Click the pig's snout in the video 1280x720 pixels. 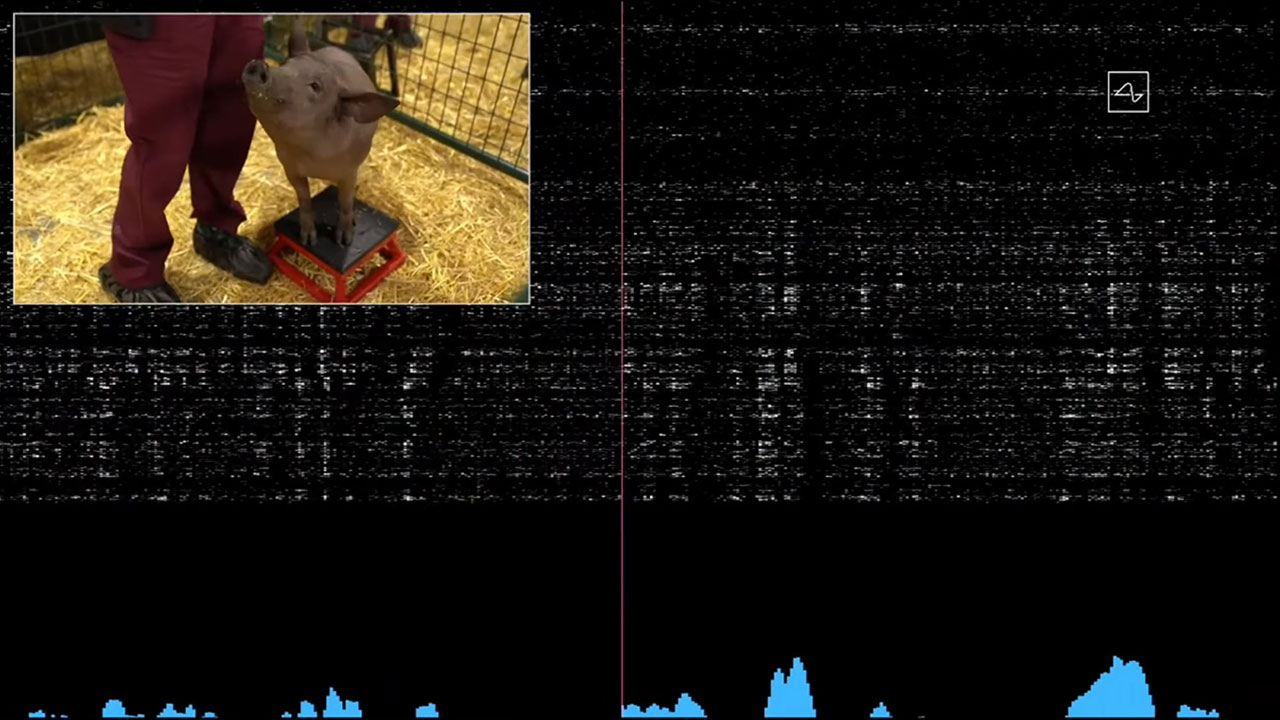point(256,73)
